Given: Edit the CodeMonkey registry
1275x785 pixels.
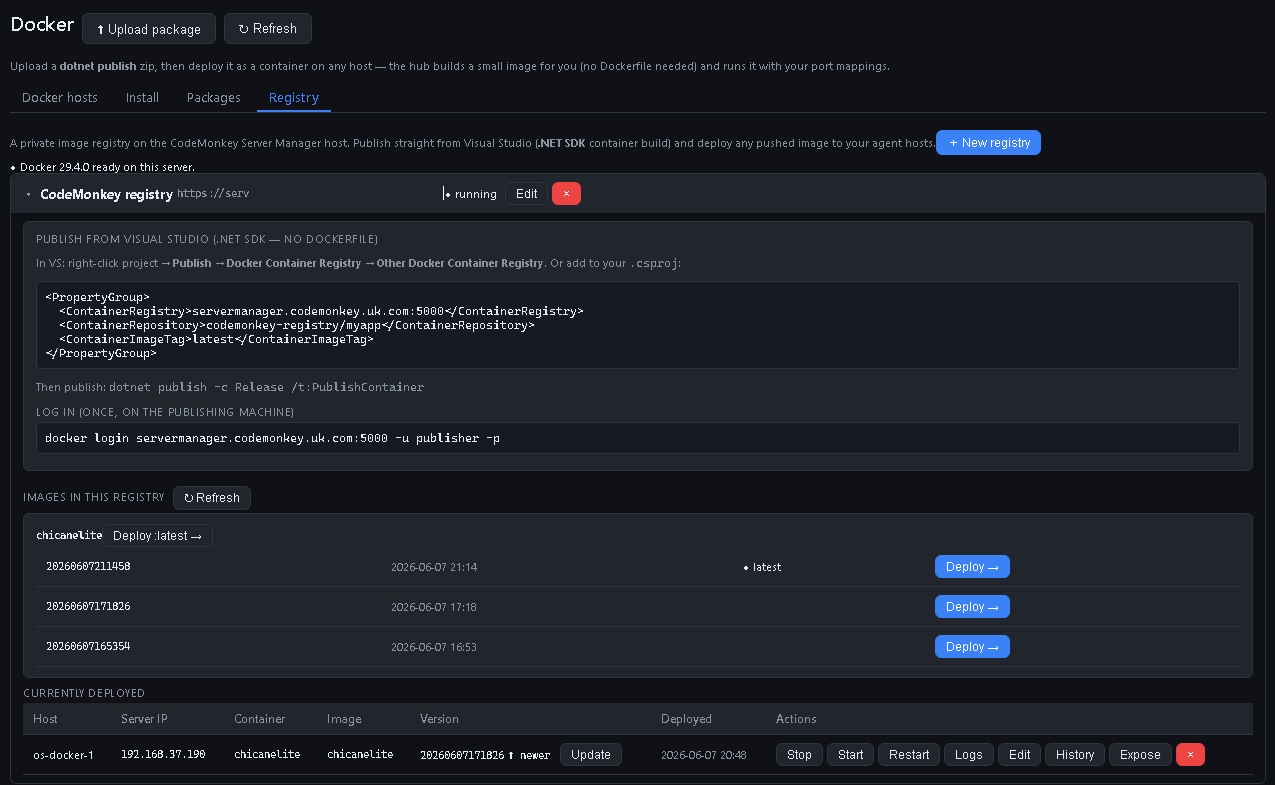Looking at the screenshot, I should click(x=526, y=194).
